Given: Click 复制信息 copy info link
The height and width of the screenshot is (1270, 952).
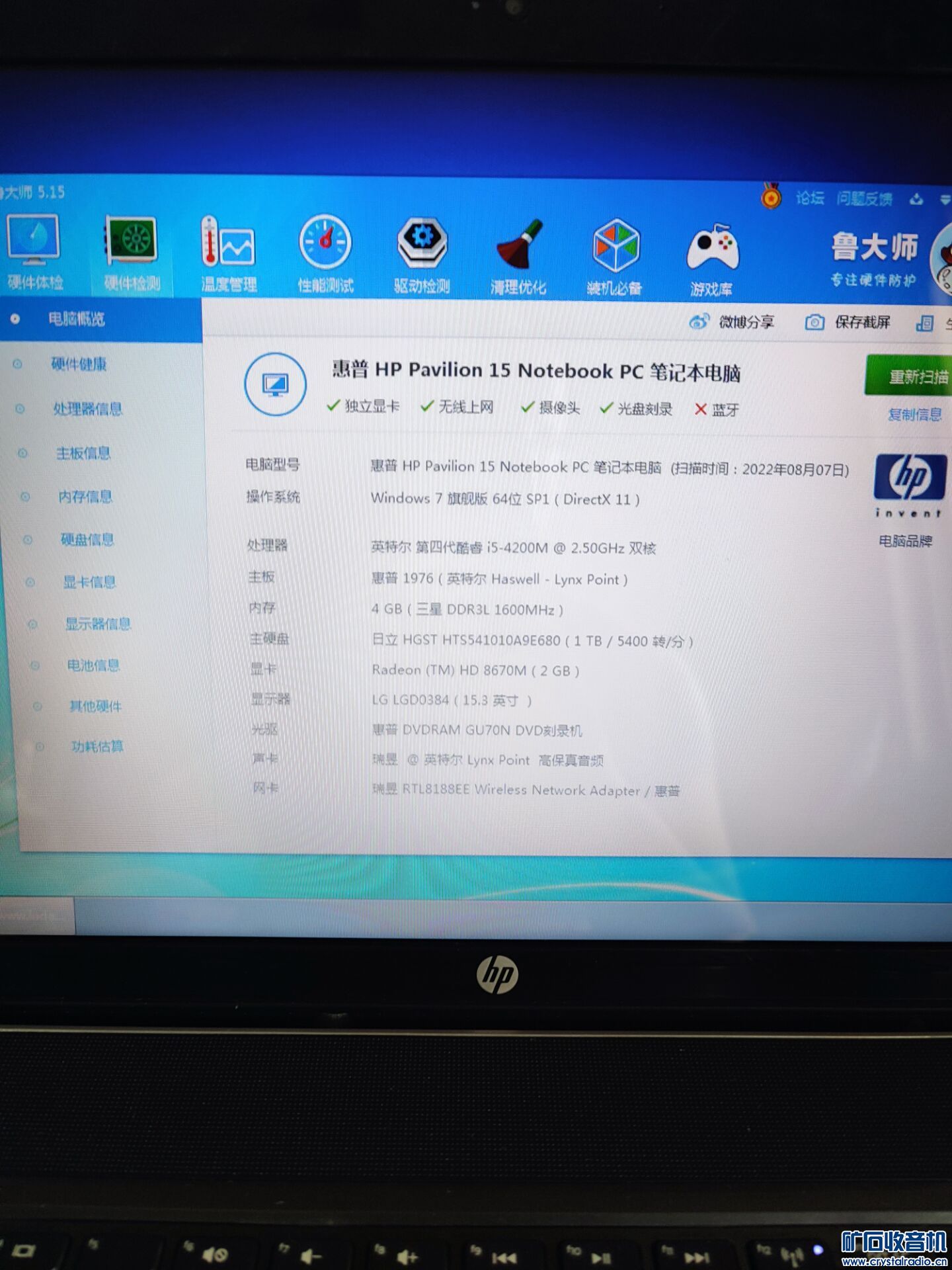Looking at the screenshot, I should click(x=914, y=415).
